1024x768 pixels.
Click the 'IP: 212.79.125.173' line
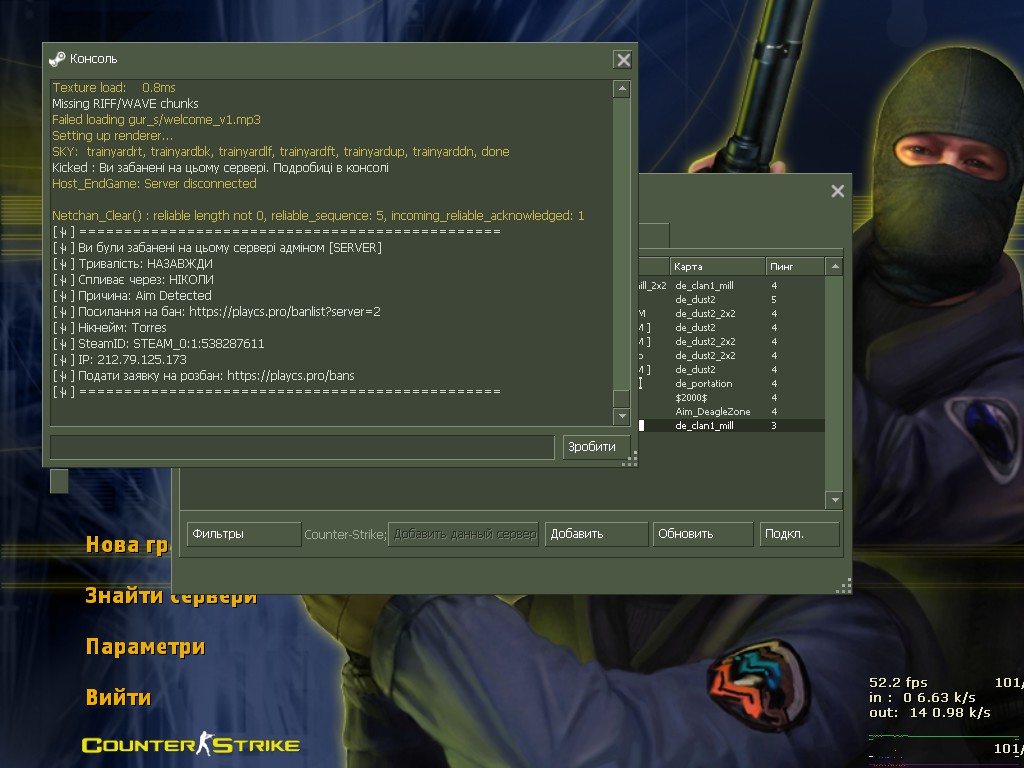coord(120,360)
